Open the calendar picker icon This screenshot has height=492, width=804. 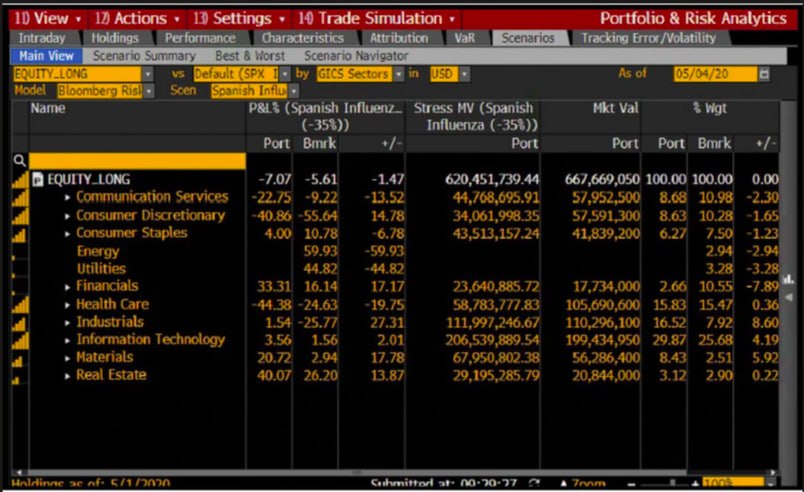pyautogui.click(x=764, y=74)
